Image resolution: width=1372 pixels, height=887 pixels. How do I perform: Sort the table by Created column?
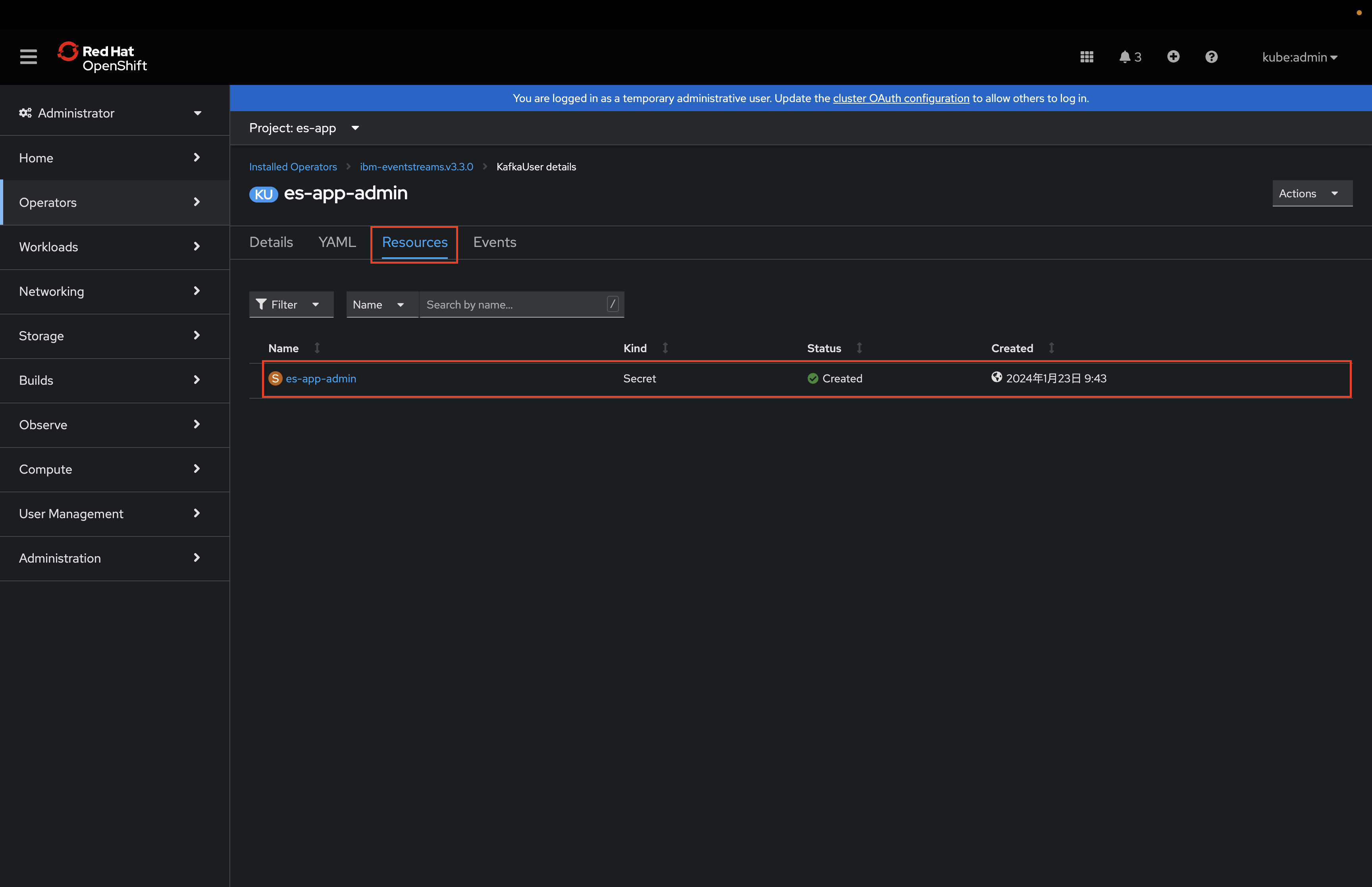pyautogui.click(x=1012, y=348)
